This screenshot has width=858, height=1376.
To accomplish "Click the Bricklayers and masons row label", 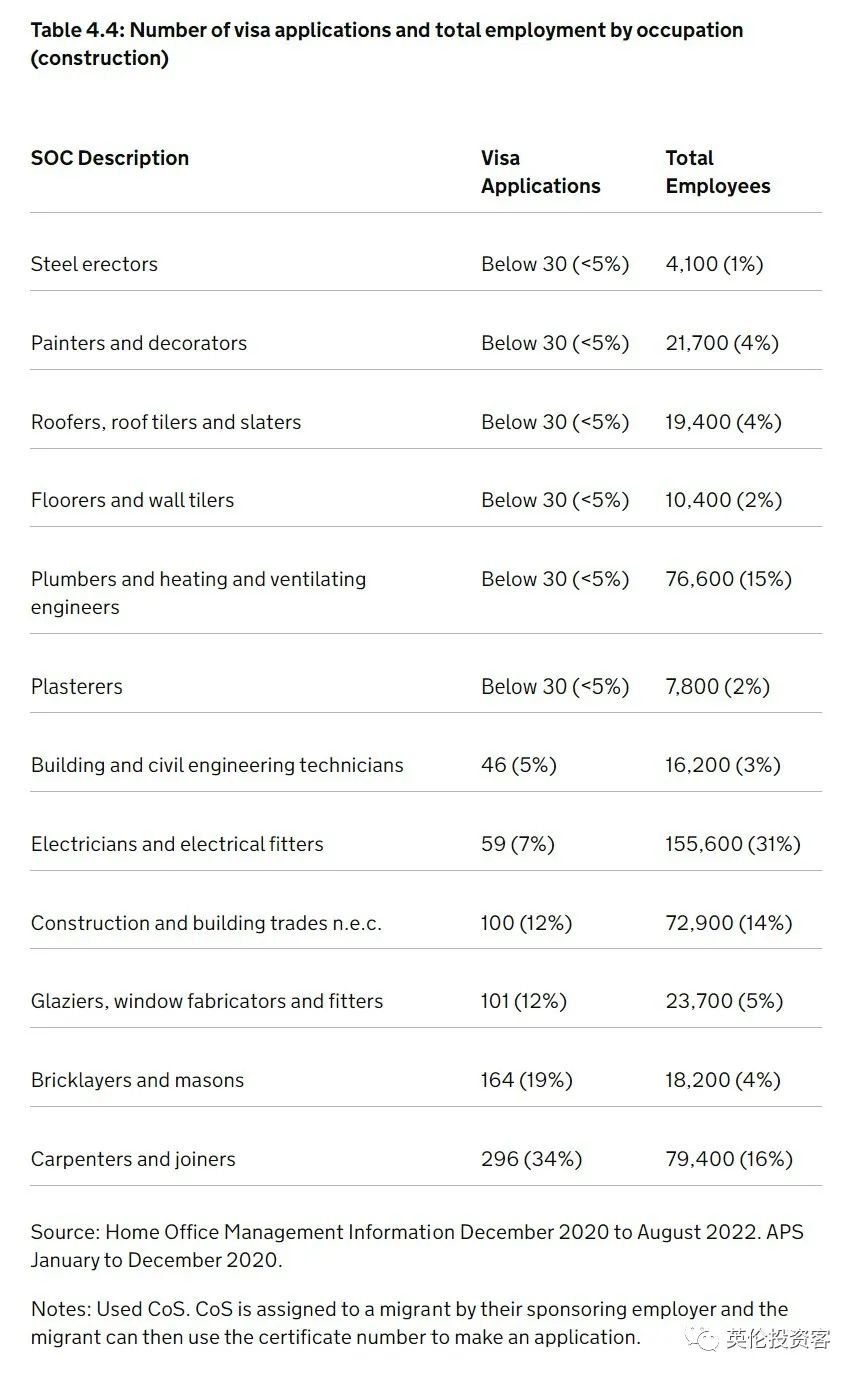I will point(137,1080).
